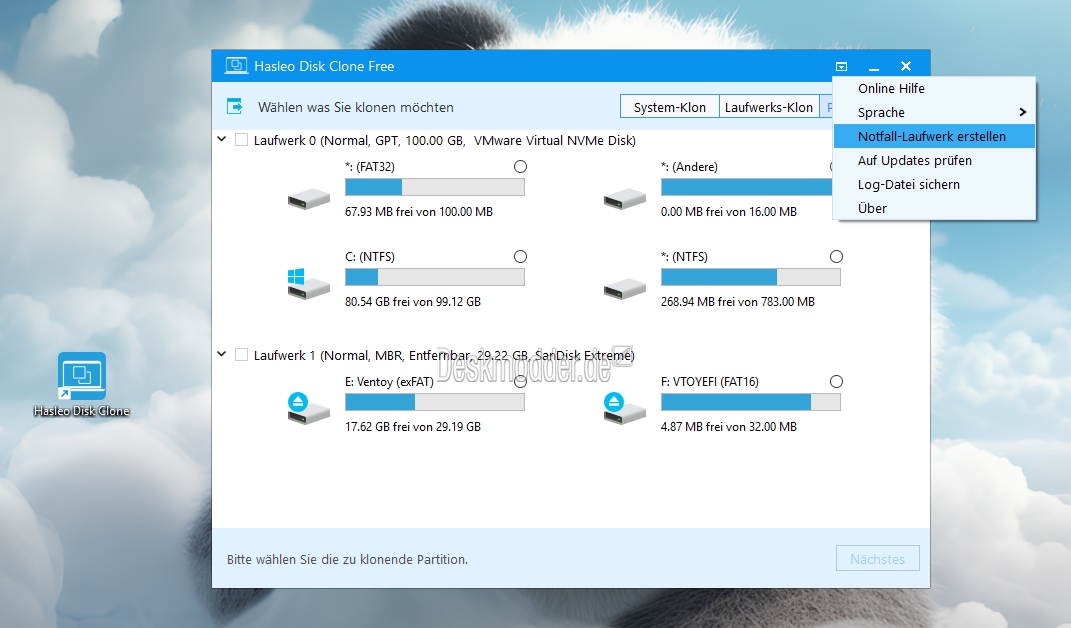The image size is (1071, 628).
Task: Open Online Hilfe from the menu
Action: [934, 88]
